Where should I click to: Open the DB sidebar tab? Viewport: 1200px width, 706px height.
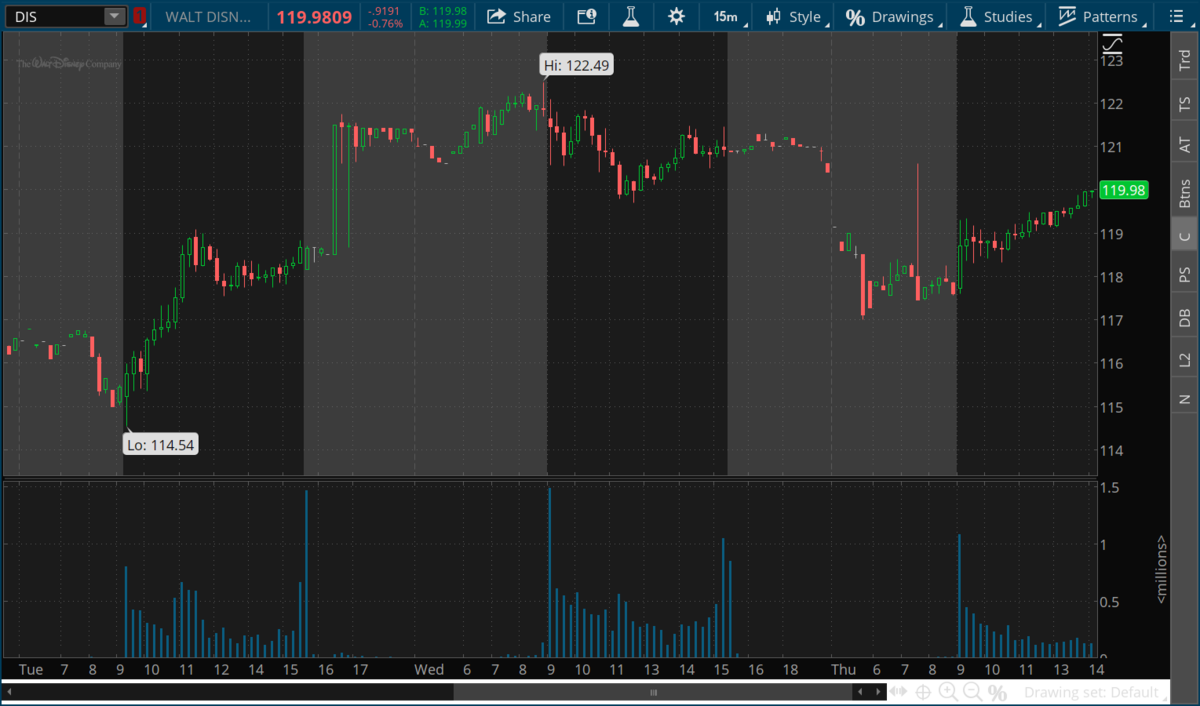1185,318
